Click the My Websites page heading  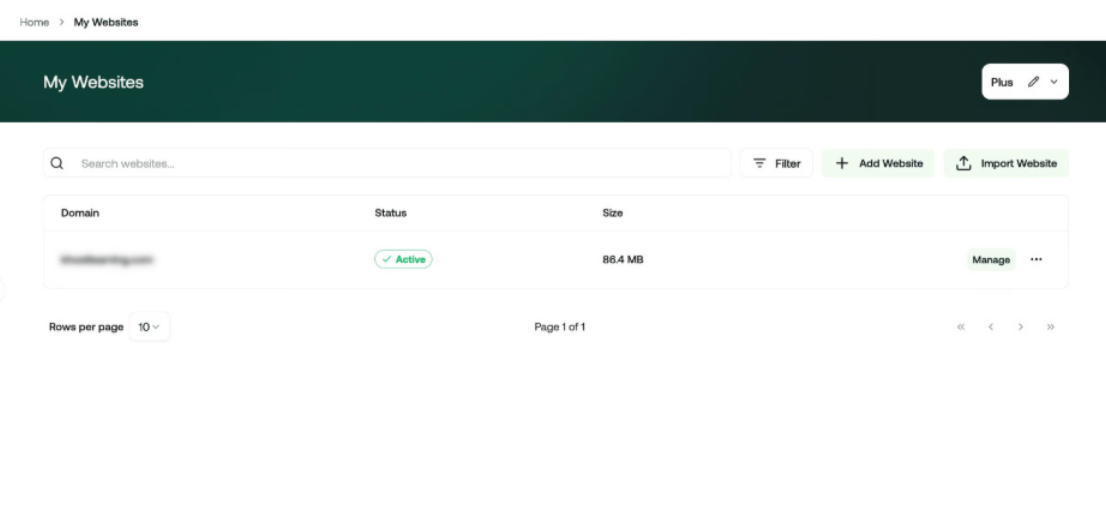93,82
